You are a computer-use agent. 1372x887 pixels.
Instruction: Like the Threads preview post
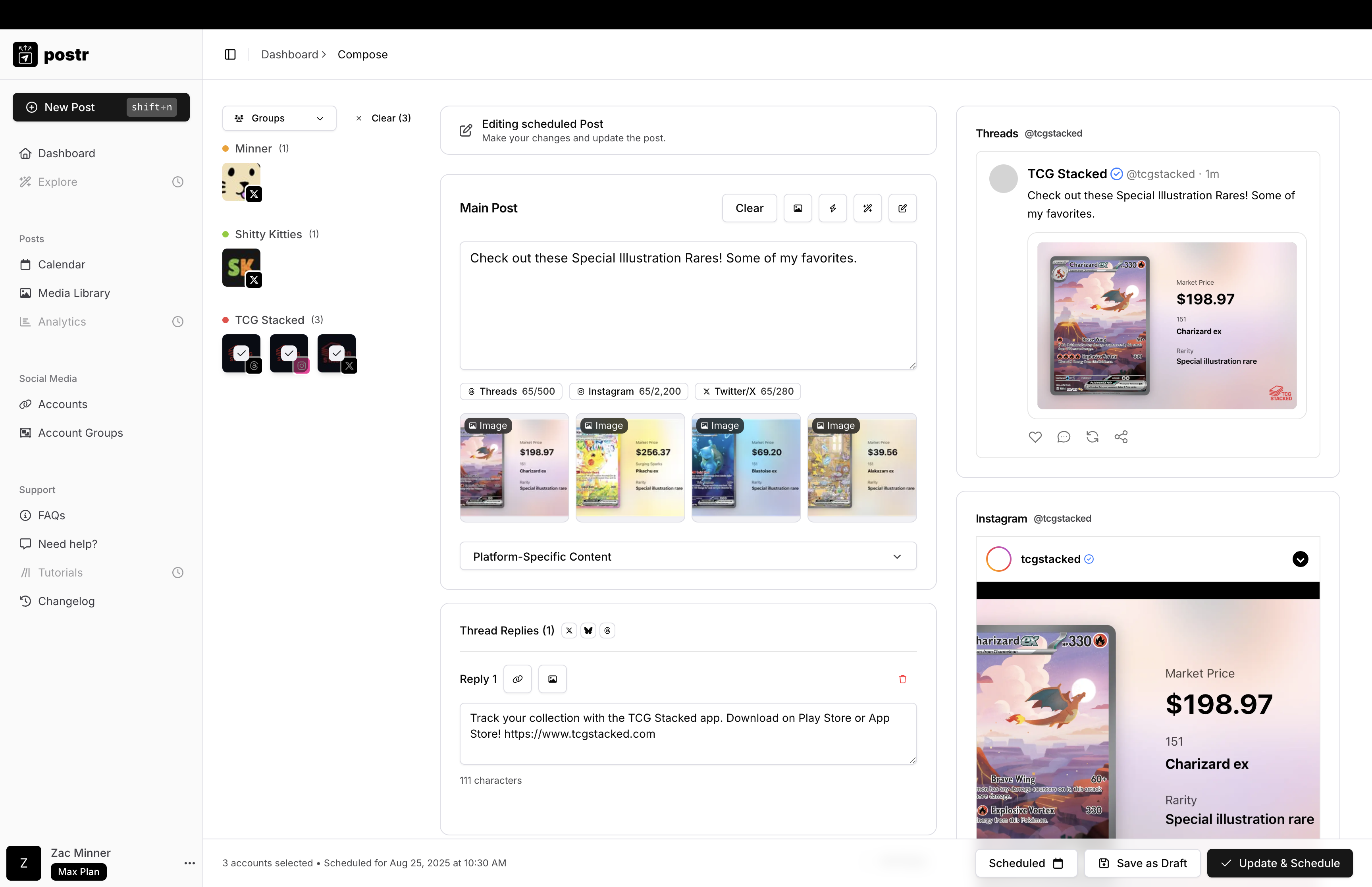(x=1035, y=437)
